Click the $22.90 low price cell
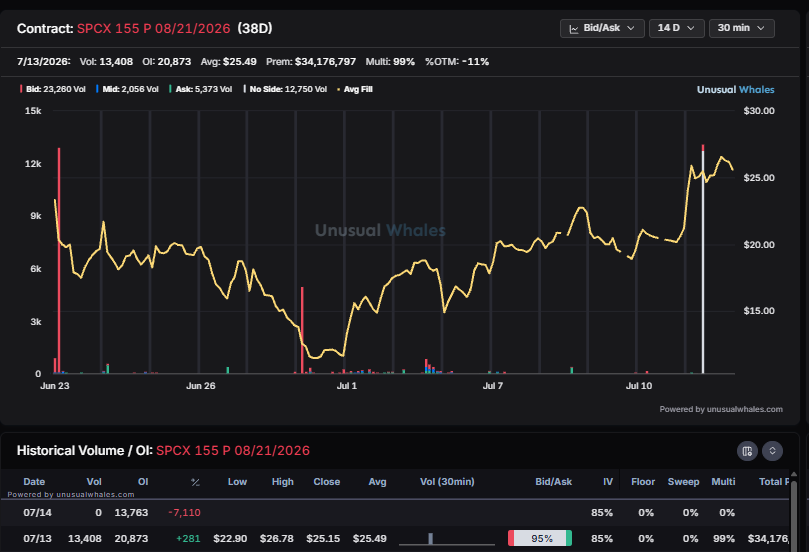Image resolution: width=809 pixels, height=552 pixels. (x=230, y=539)
